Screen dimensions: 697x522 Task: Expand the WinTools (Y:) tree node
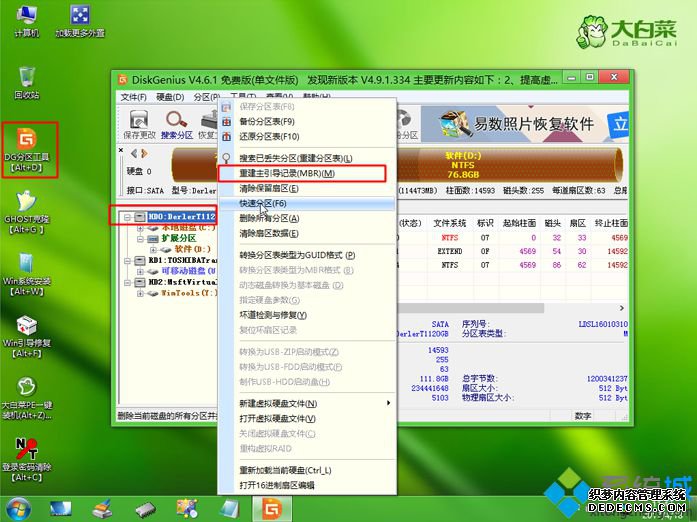coord(140,293)
